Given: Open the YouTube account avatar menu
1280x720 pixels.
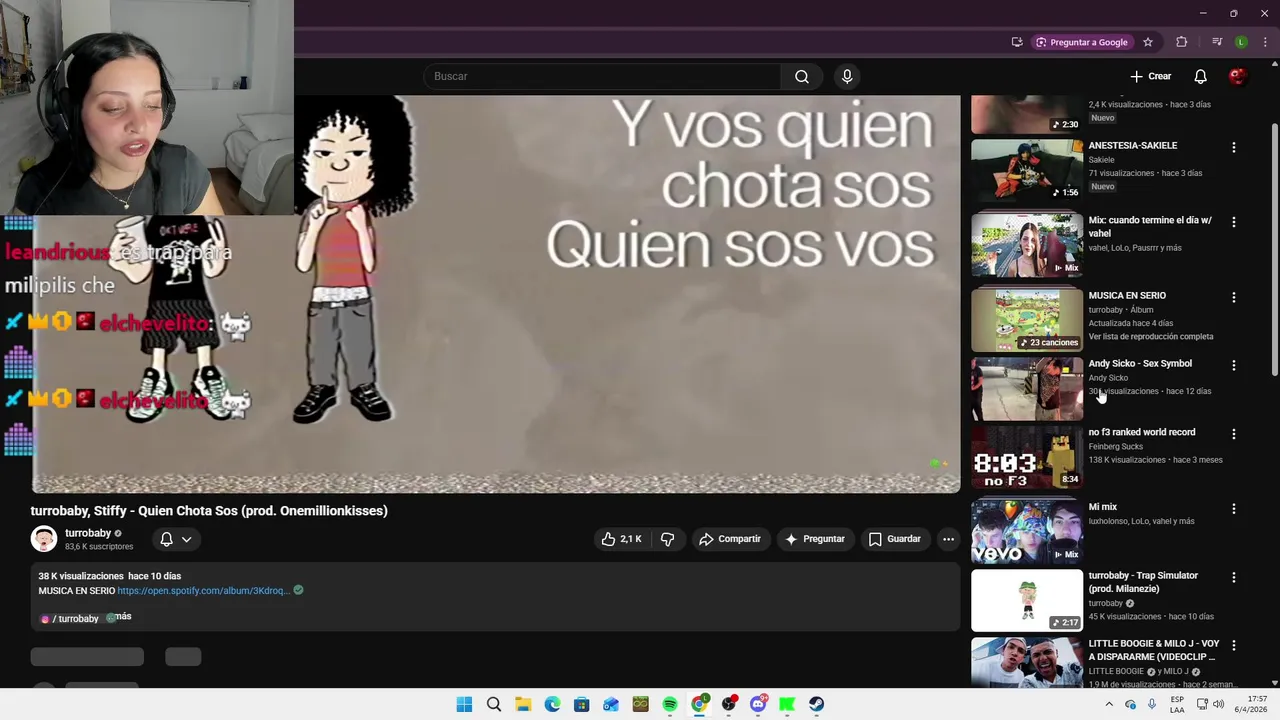Looking at the screenshot, I should click(x=1238, y=76).
